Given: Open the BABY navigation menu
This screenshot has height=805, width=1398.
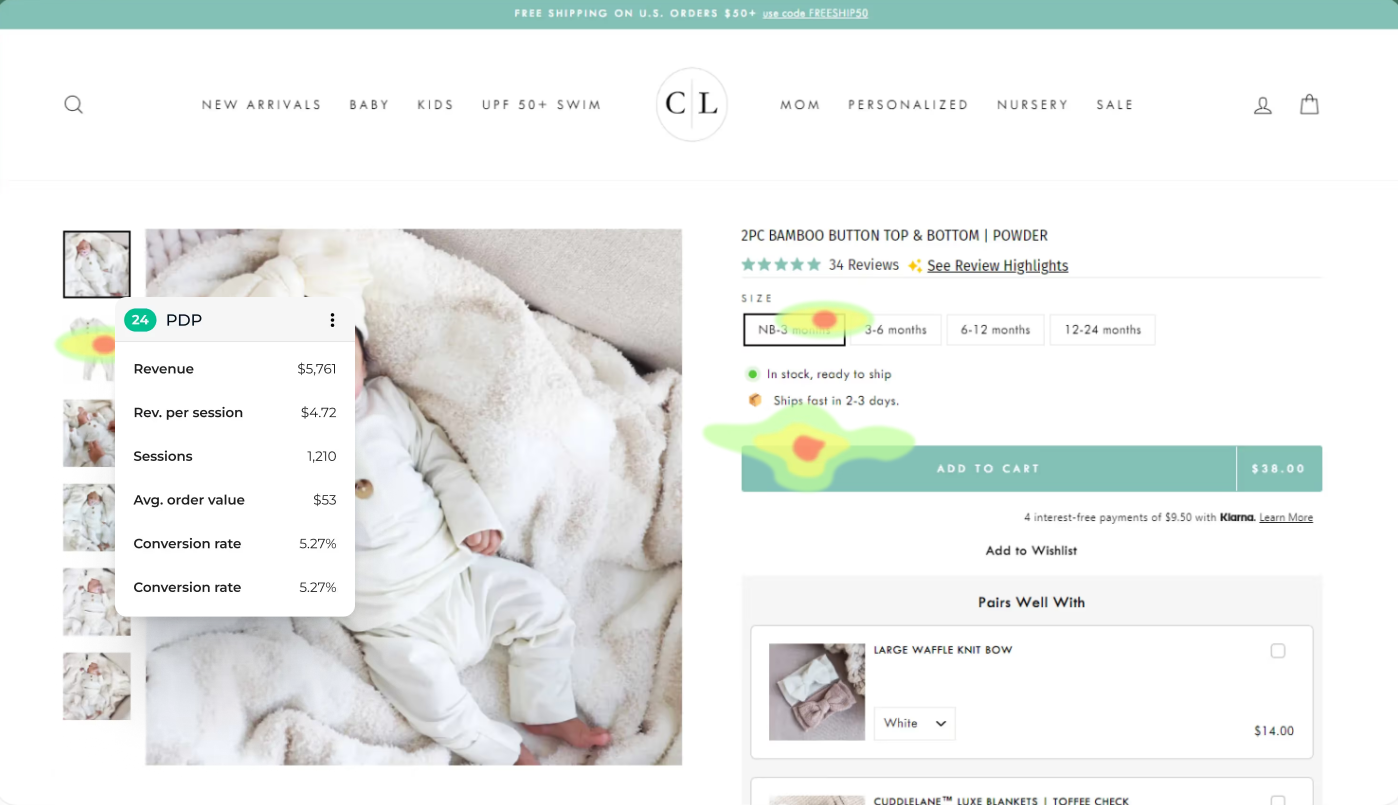Looking at the screenshot, I should tap(369, 105).
